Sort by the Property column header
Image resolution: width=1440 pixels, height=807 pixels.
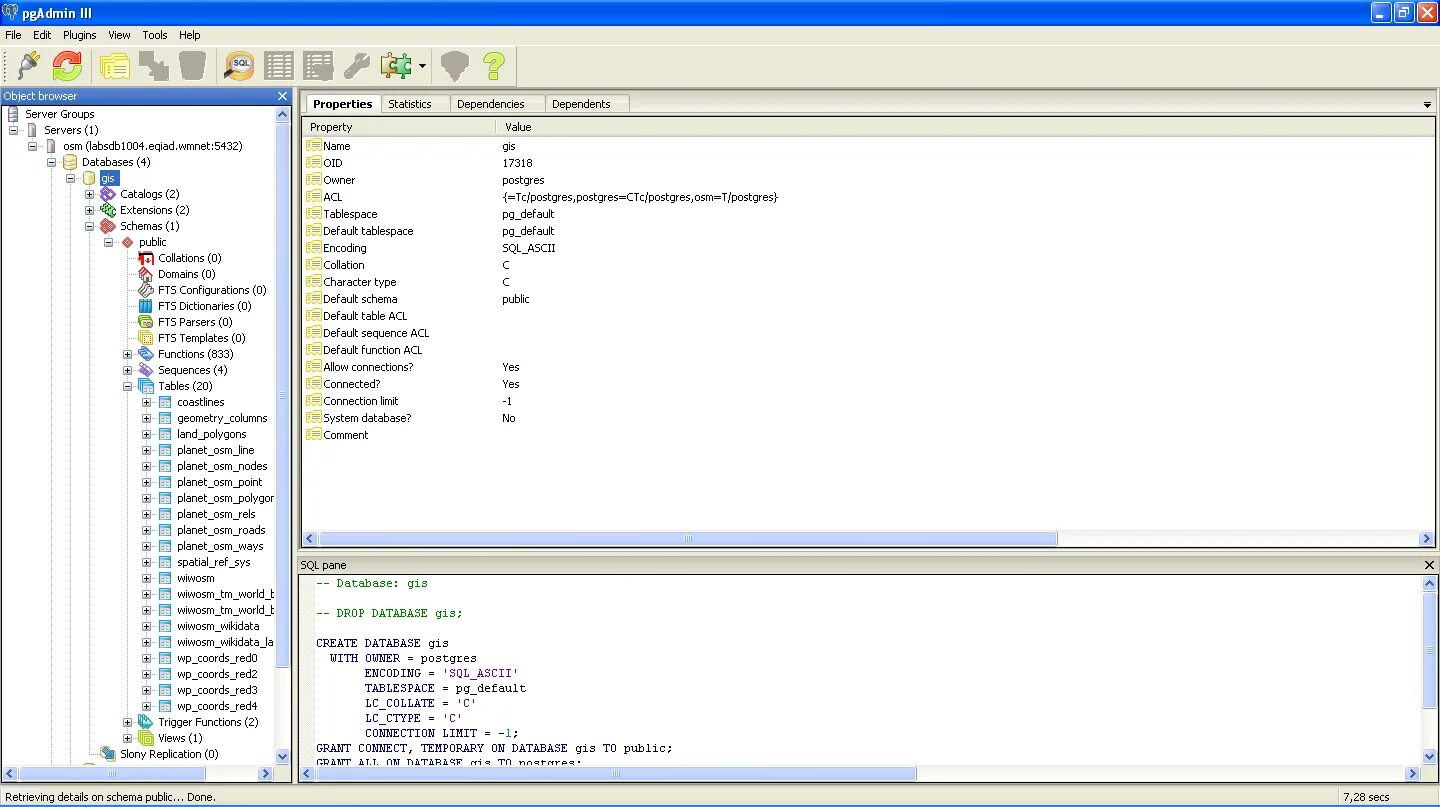click(398, 127)
